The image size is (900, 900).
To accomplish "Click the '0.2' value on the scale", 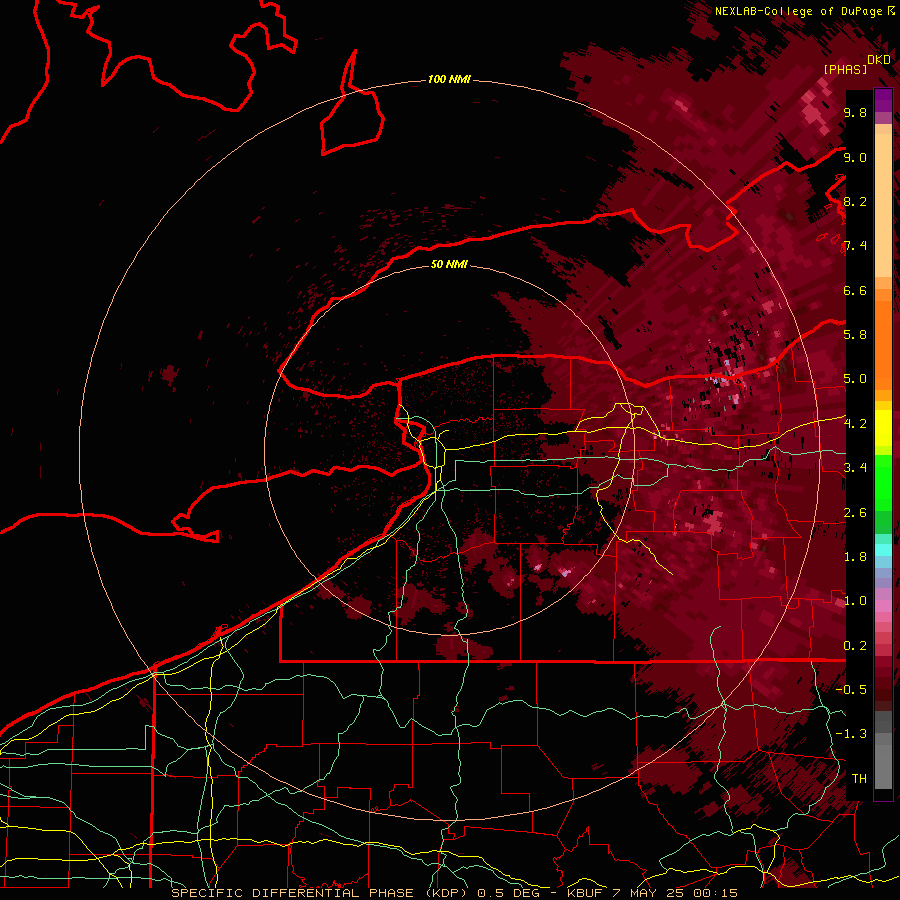I will [855, 646].
